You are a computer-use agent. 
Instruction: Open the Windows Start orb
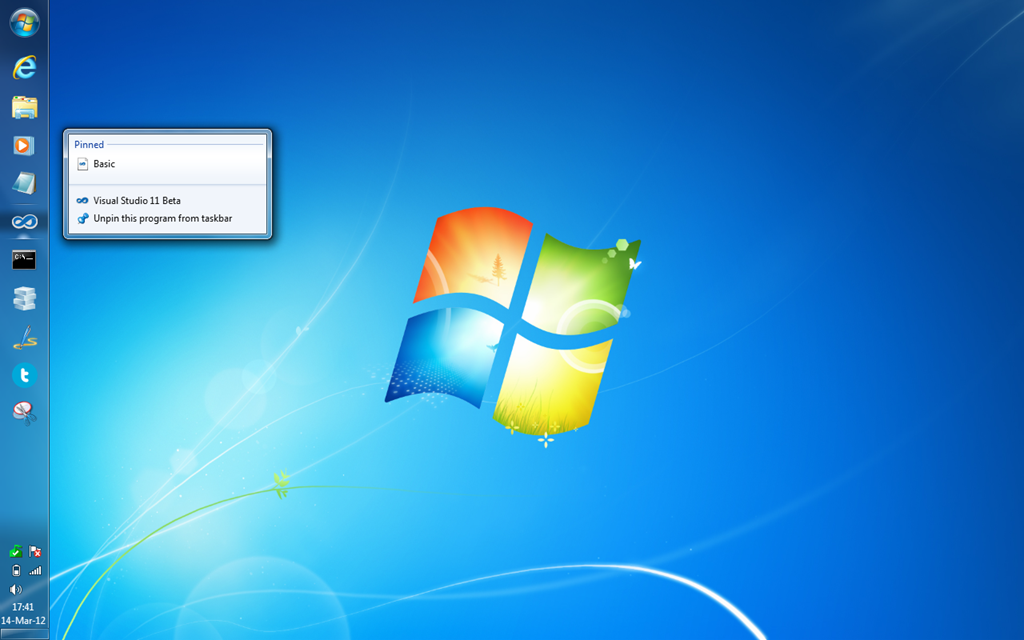click(x=24, y=23)
